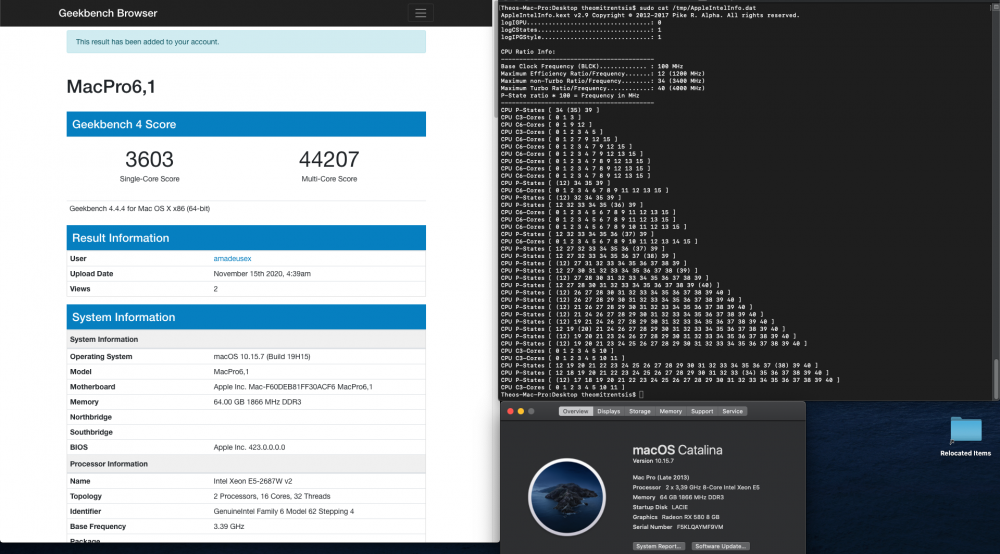Screen dimensions: 1000x554
Task: Click the macOS Catalina island logo
Action: coord(566,497)
